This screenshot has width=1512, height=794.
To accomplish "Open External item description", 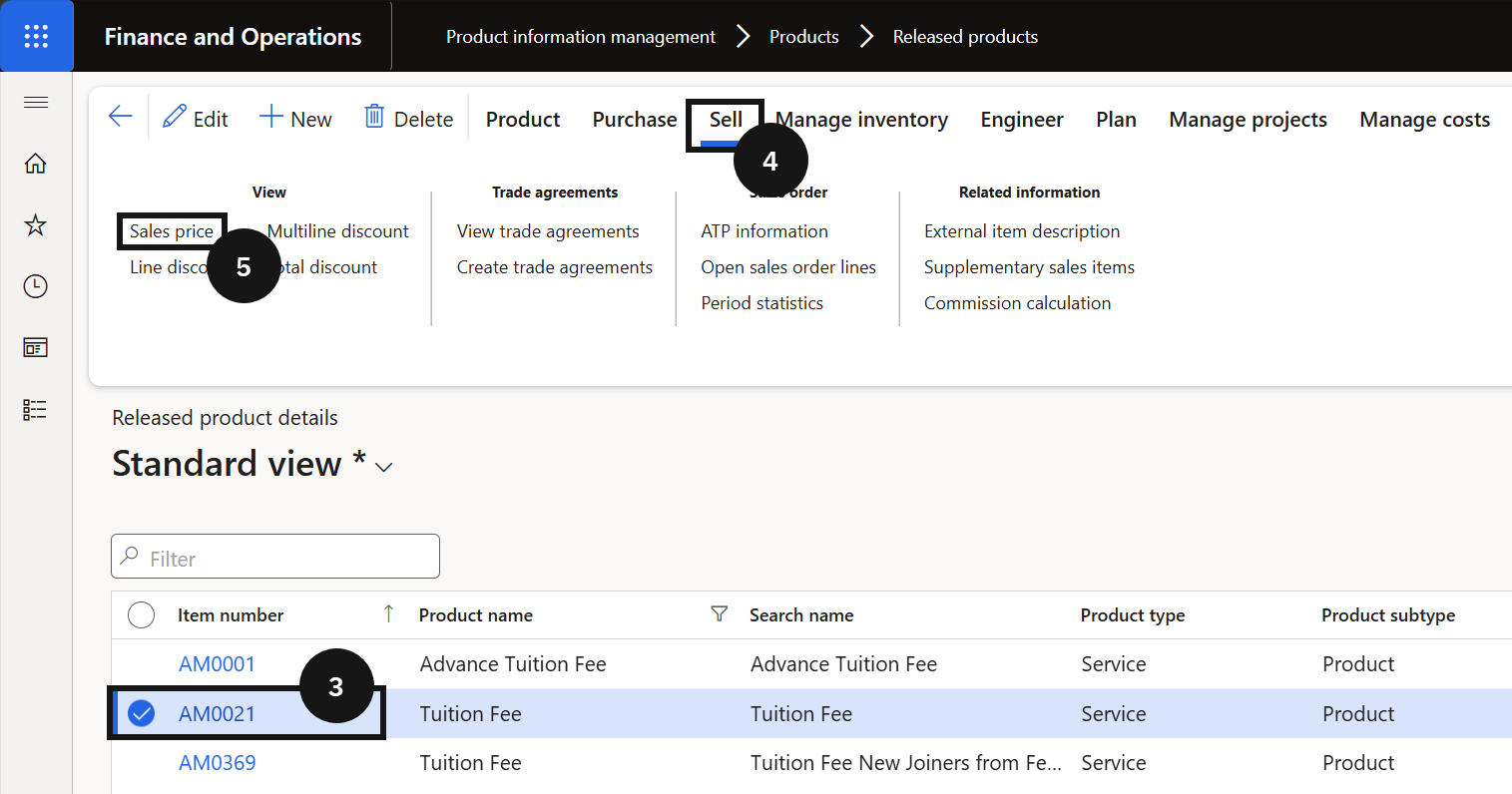I will click(x=1022, y=231).
